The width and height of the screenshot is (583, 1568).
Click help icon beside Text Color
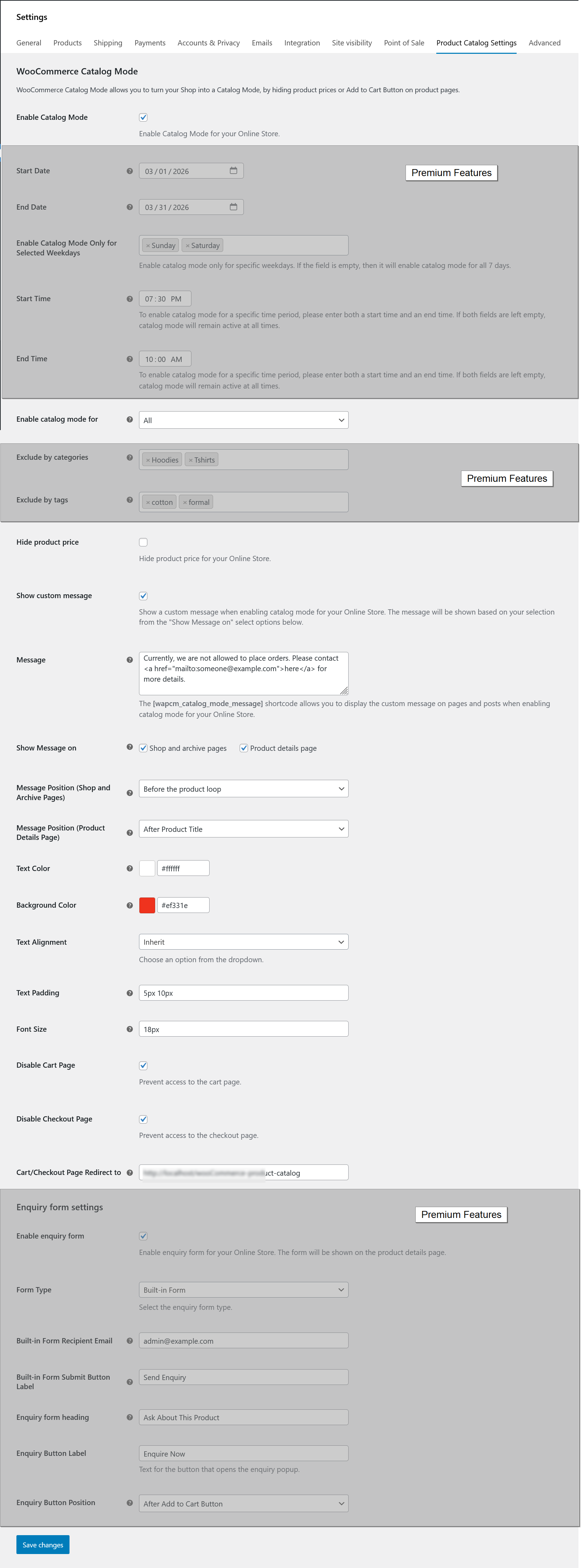pos(130,869)
